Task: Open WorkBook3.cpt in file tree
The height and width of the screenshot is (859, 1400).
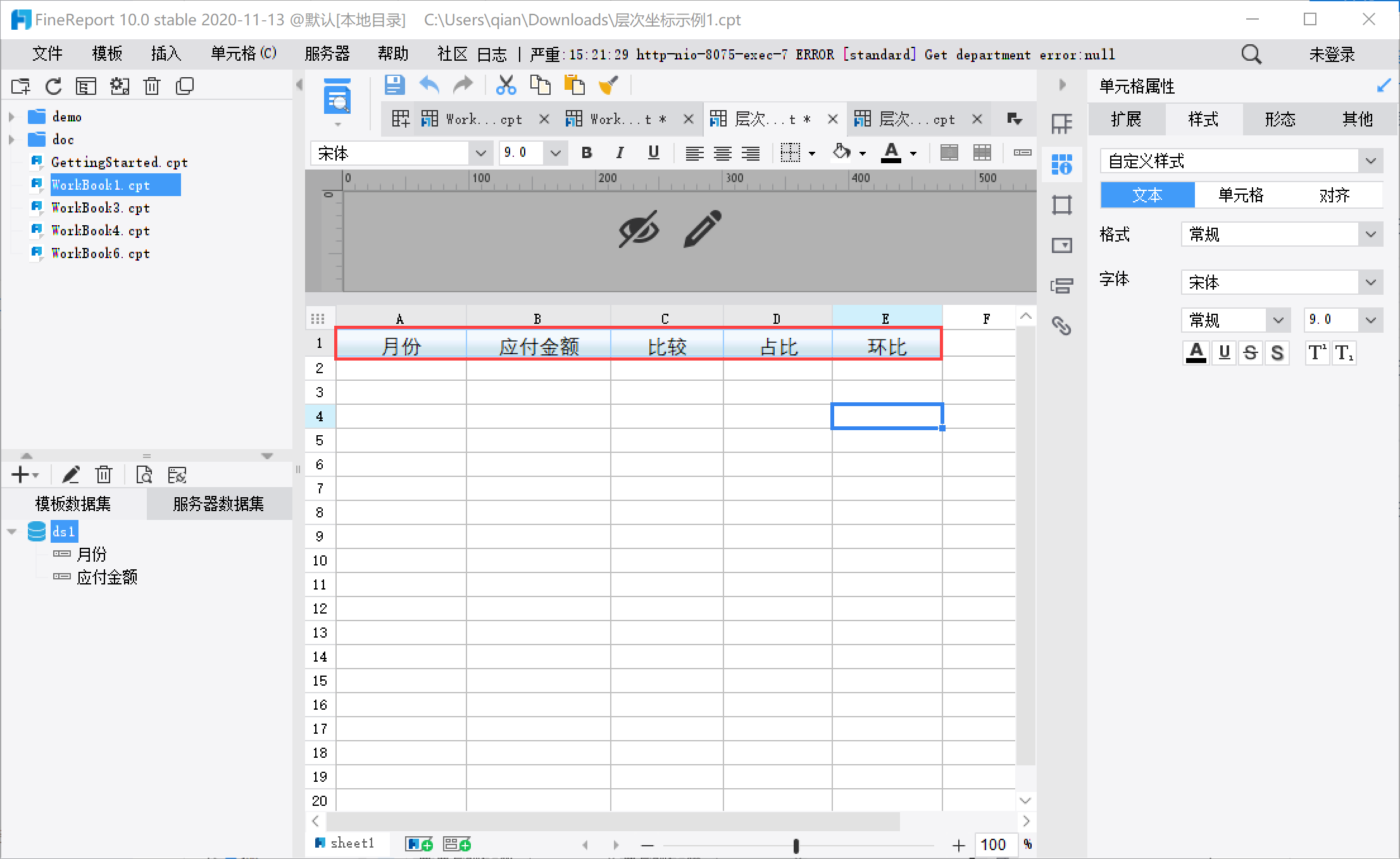Action: coord(100,207)
